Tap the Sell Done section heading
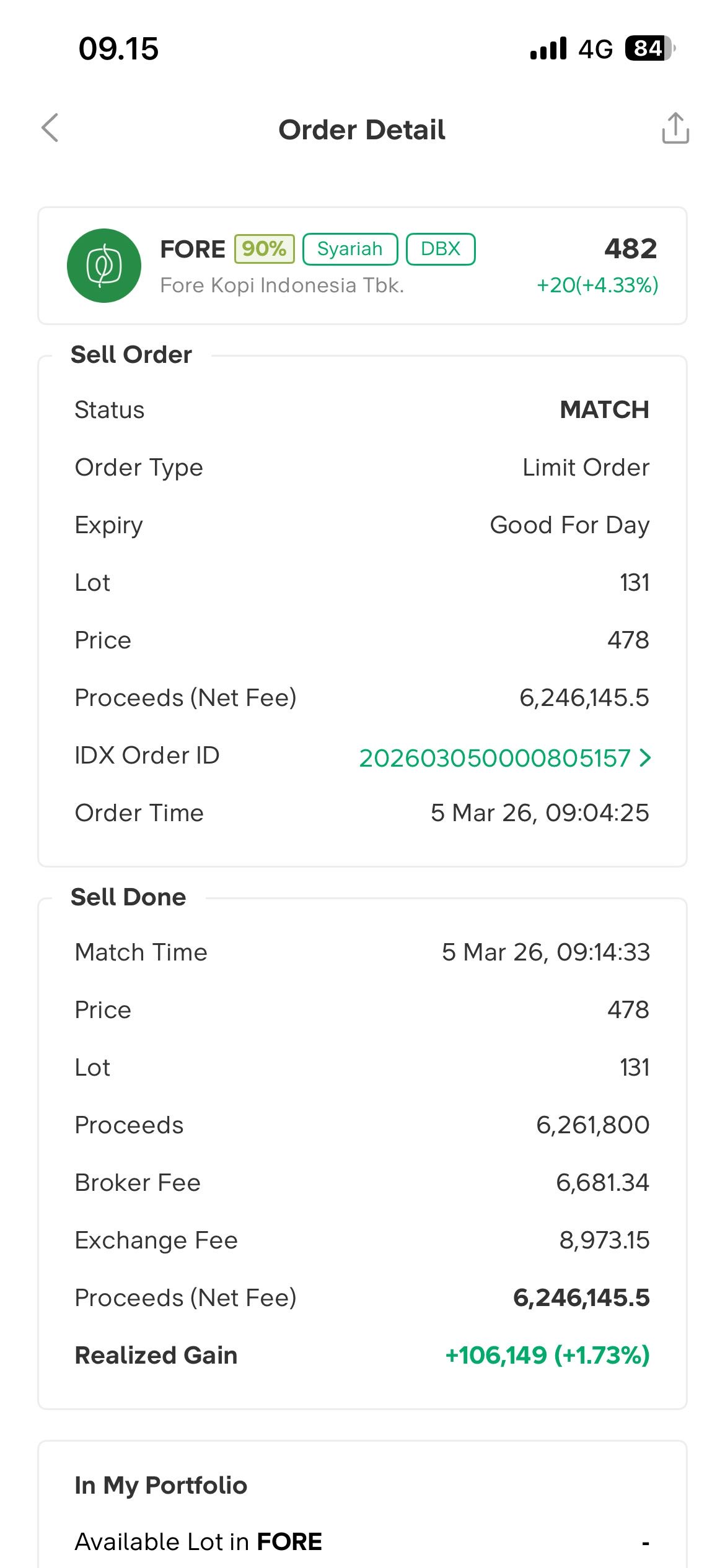Screen dimensions: 725x1568 click(128, 897)
